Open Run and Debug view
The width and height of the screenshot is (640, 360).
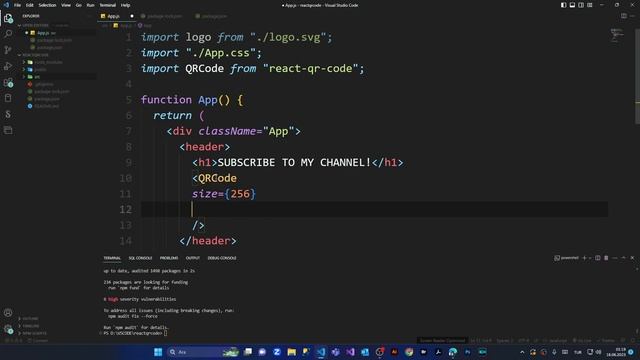(x=8, y=66)
